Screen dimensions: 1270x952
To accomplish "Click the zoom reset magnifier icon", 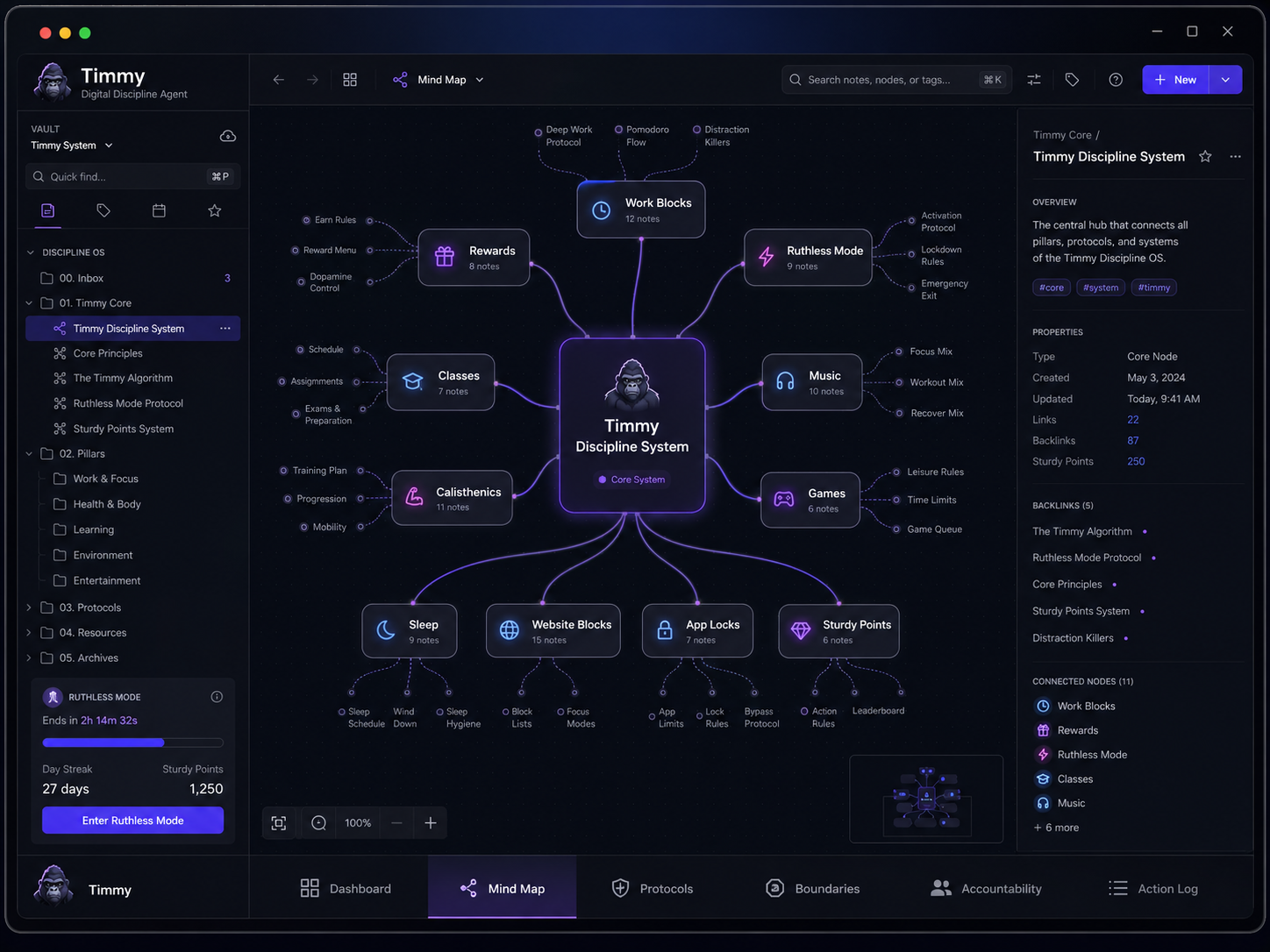I will (x=318, y=823).
